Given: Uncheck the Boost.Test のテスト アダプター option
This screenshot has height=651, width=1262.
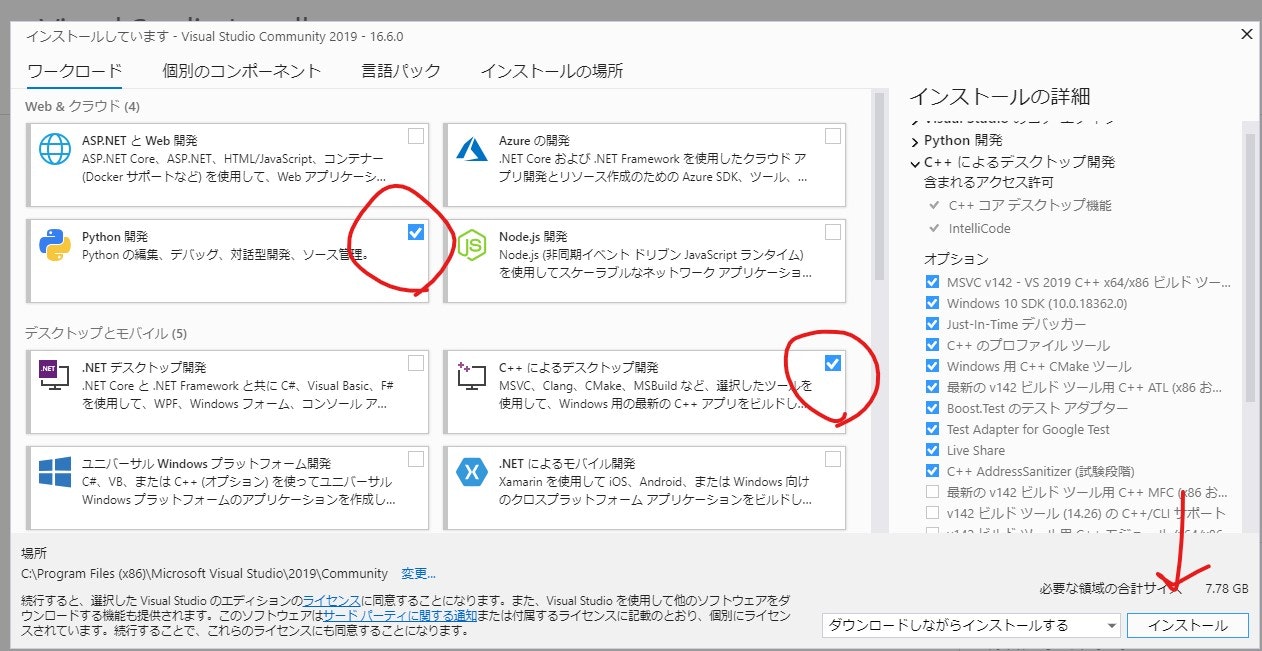Looking at the screenshot, I should [x=932, y=408].
